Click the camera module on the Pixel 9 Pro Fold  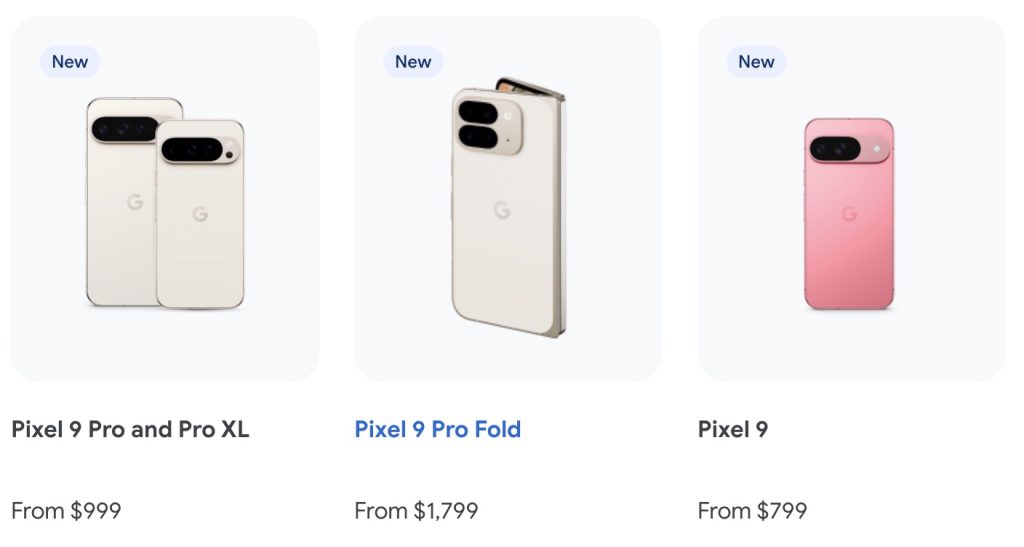(487, 122)
